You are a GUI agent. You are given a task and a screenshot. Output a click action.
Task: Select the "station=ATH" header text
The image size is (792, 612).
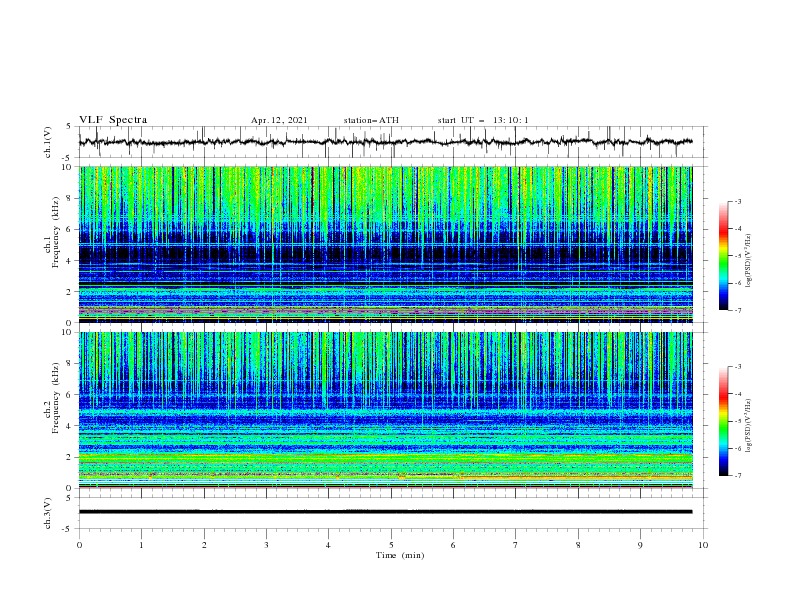(x=371, y=120)
